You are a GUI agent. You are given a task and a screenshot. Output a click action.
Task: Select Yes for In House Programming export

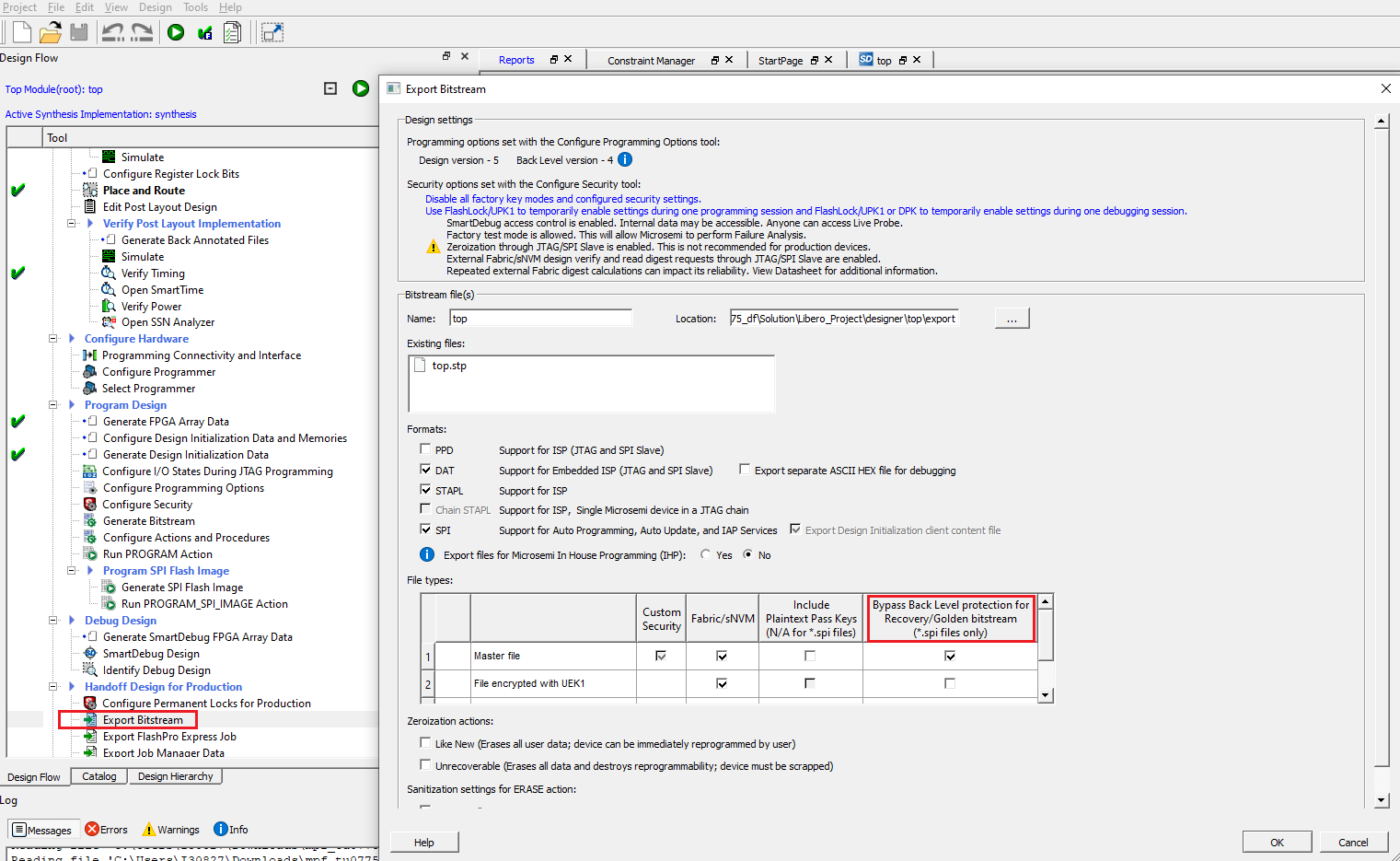tap(706, 554)
